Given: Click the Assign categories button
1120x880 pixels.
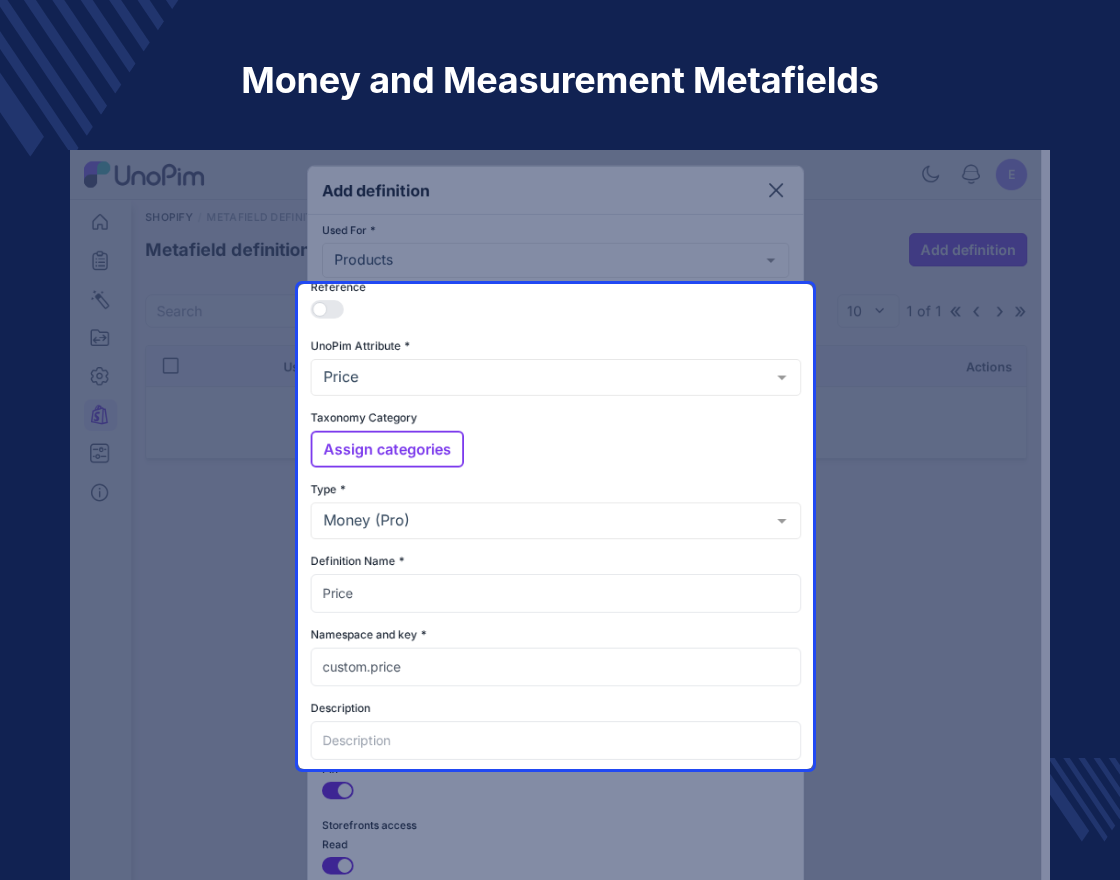Looking at the screenshot, I should coord(387,449).
